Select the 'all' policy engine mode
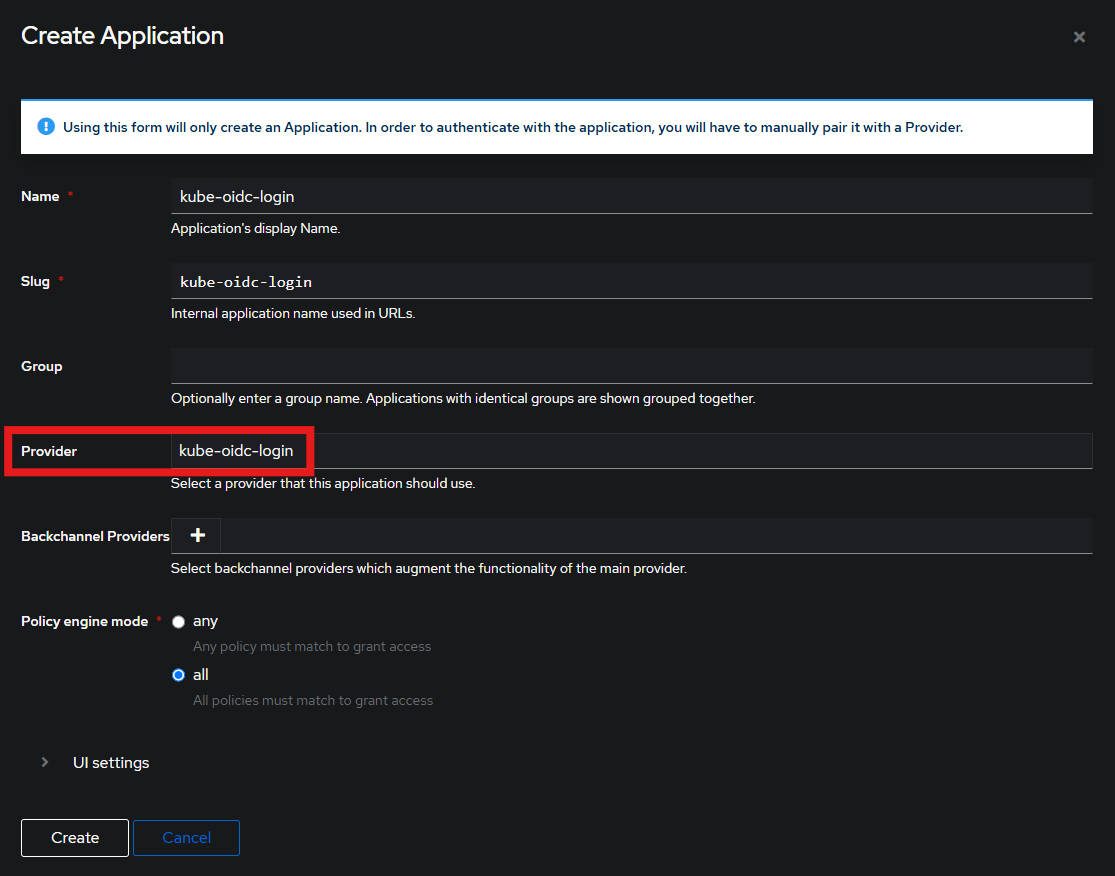1115x876 pixels. (178, 675)
